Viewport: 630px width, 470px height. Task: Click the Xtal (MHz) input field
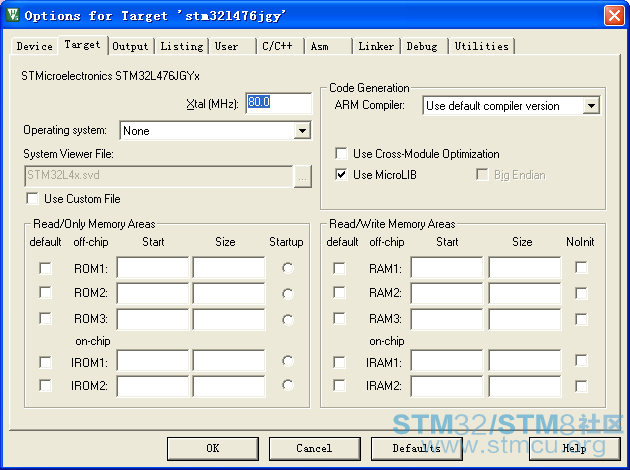tap(278, 103)
